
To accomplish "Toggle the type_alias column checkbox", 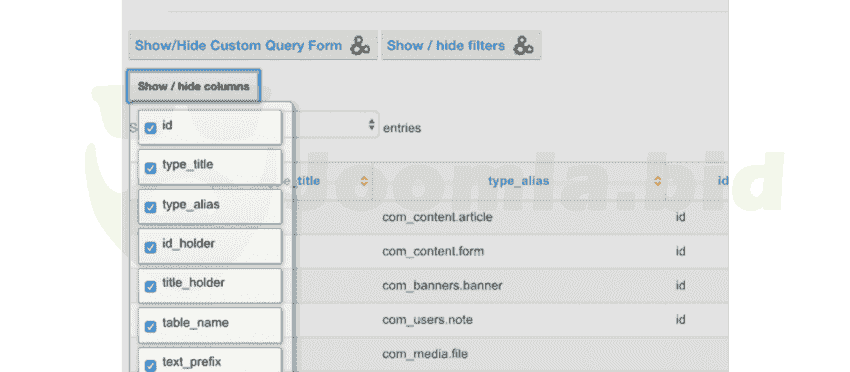I will 150,207.
